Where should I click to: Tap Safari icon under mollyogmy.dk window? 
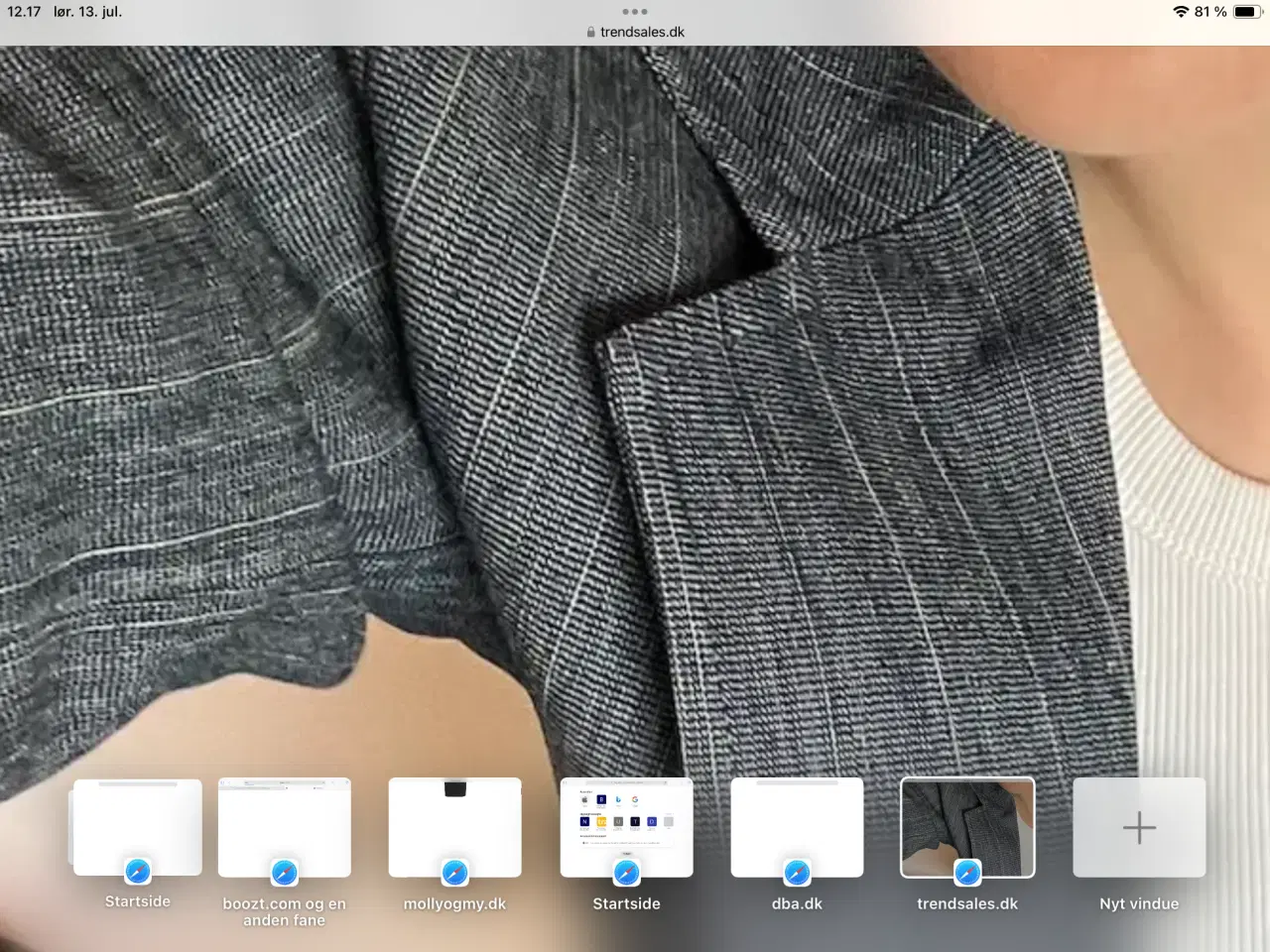[x=455, y=873]
